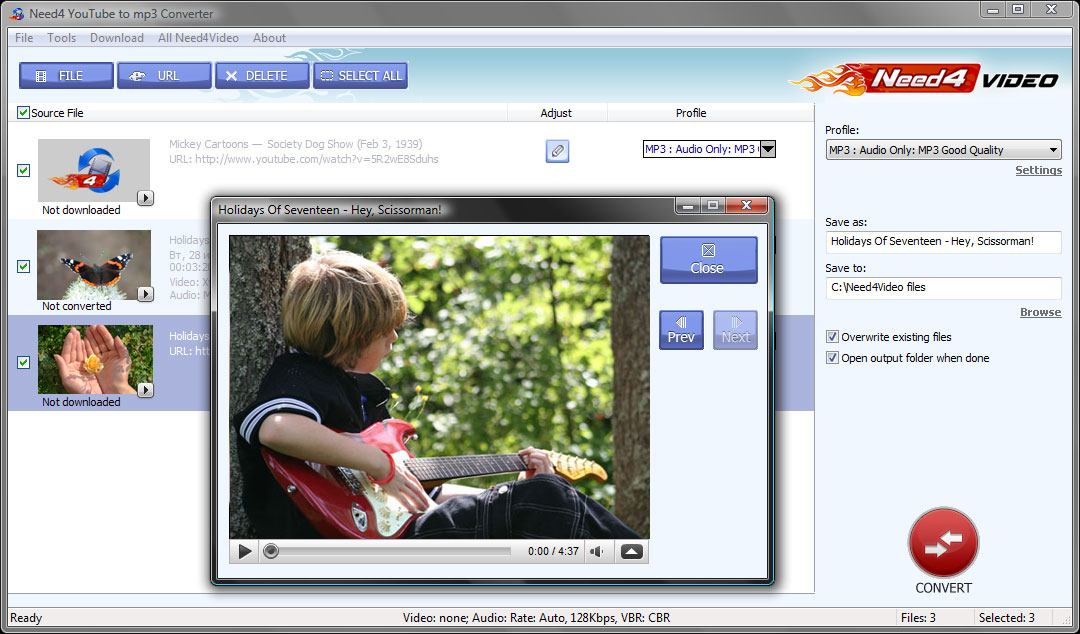Select the butterfly video thumbnail

tap(94, 265)
